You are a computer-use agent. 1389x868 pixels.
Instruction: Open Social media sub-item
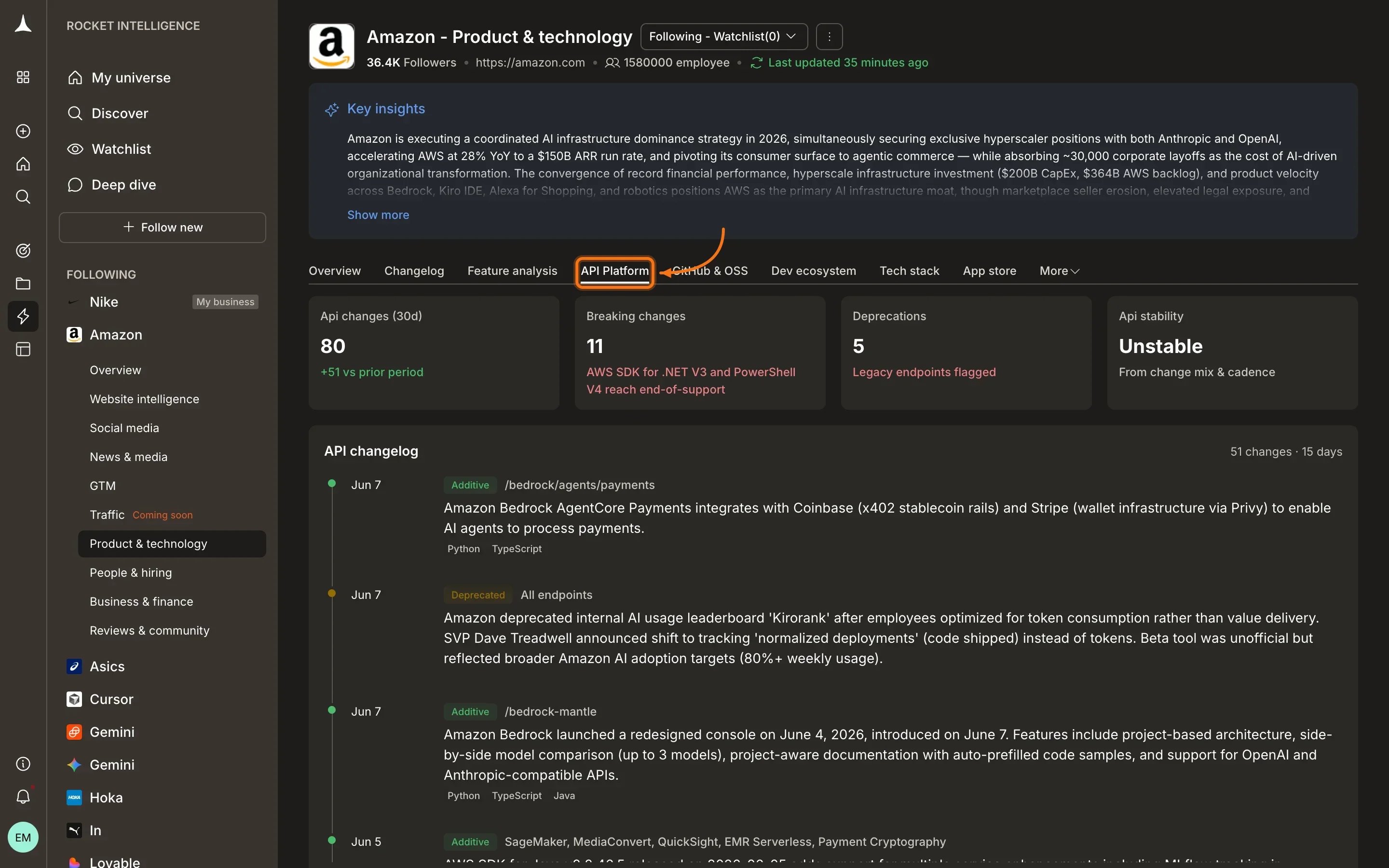point(124,428)
